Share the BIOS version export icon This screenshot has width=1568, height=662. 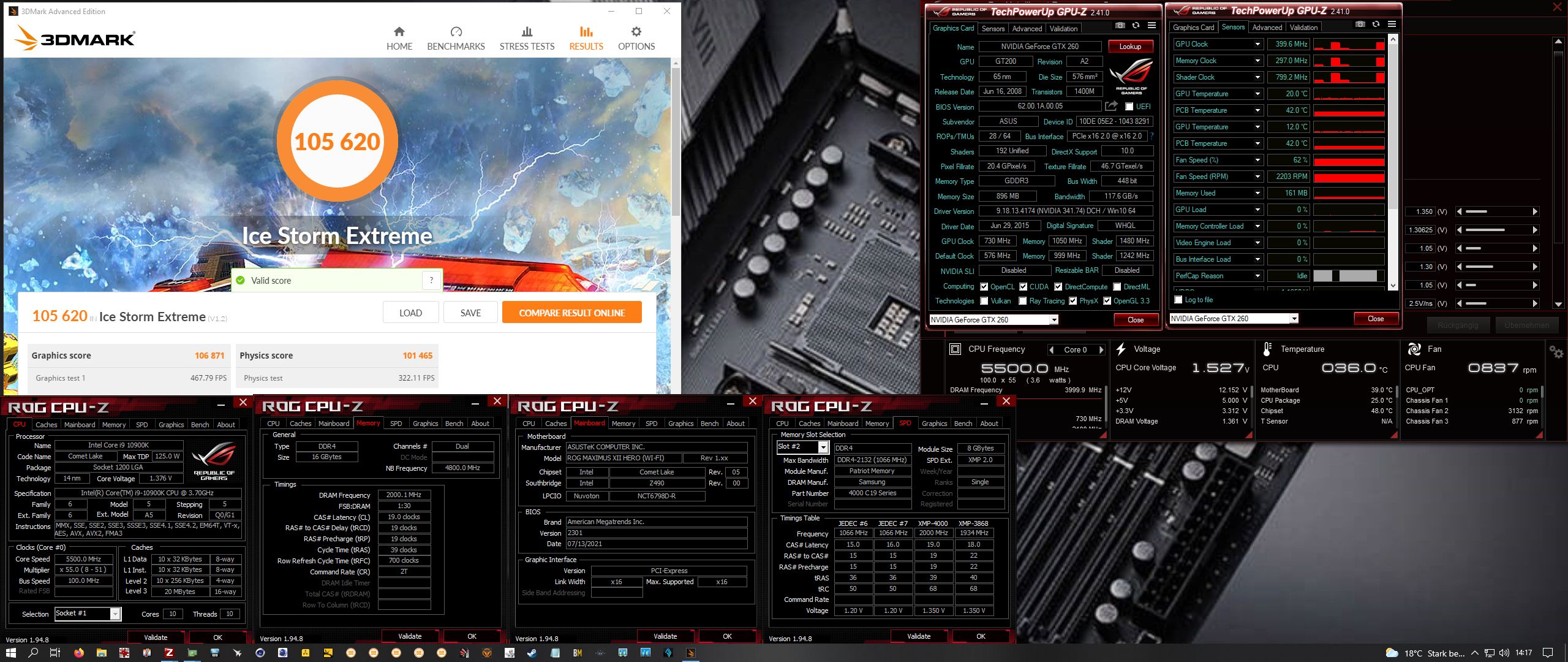click(1111, 106)
